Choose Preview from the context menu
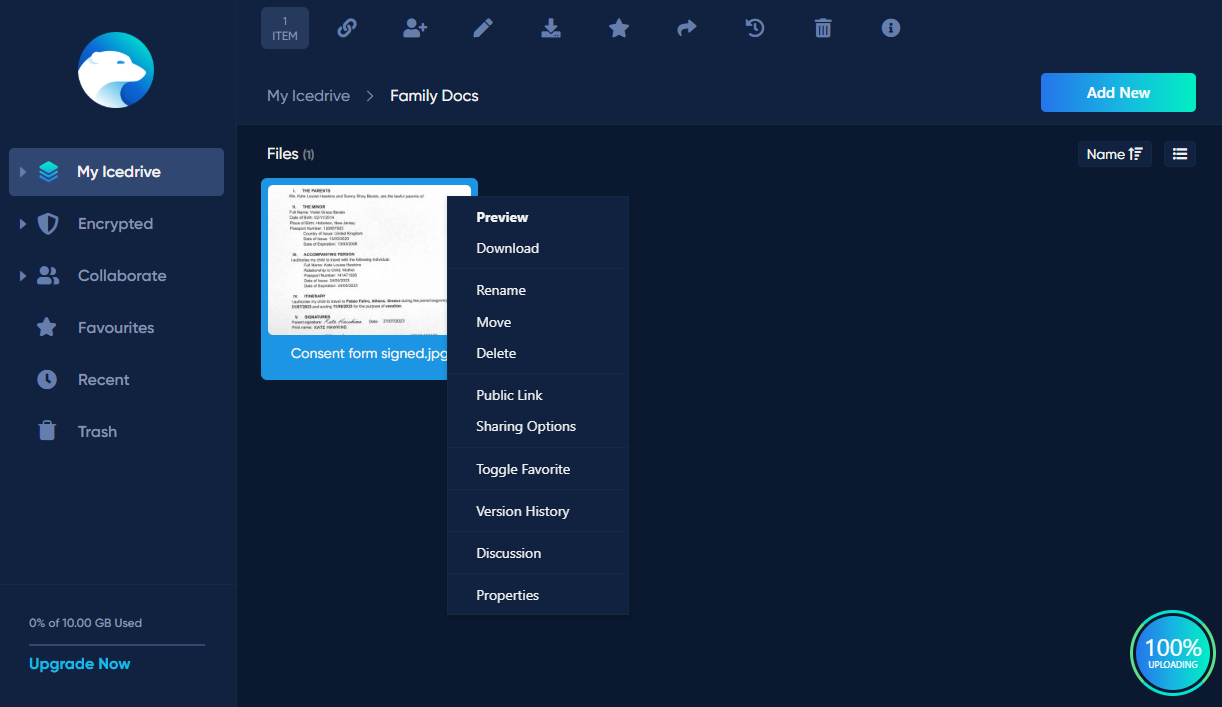1222x707 pixels. [x=502, y=217]
